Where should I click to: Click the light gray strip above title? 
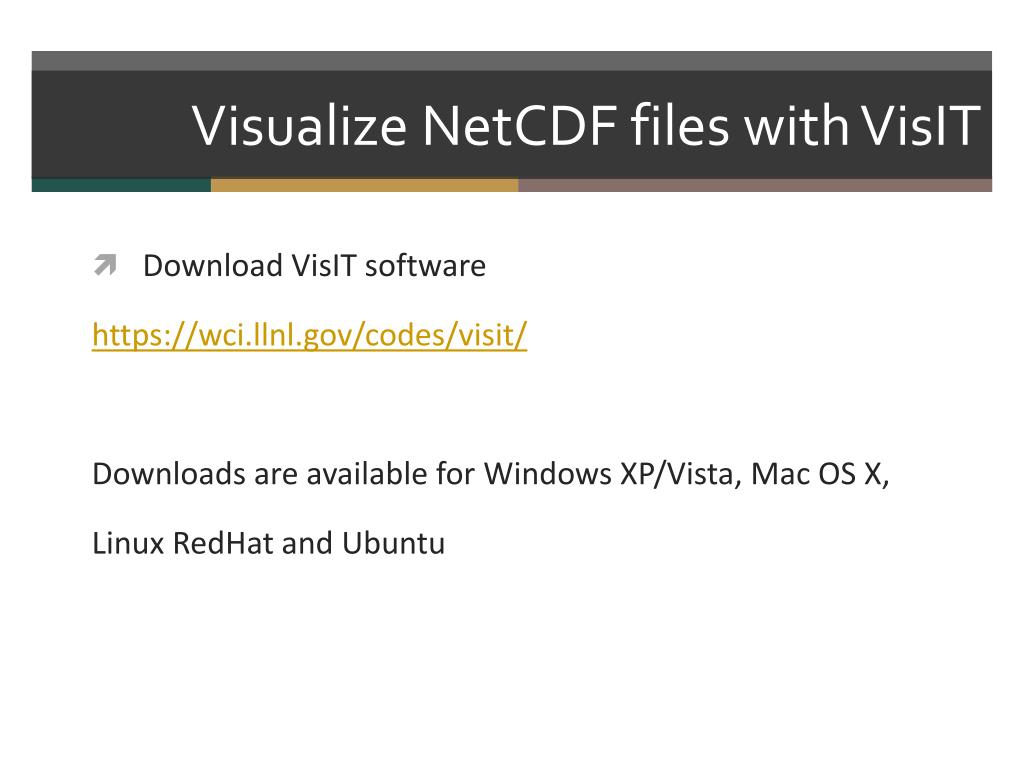tap(511, 61)
